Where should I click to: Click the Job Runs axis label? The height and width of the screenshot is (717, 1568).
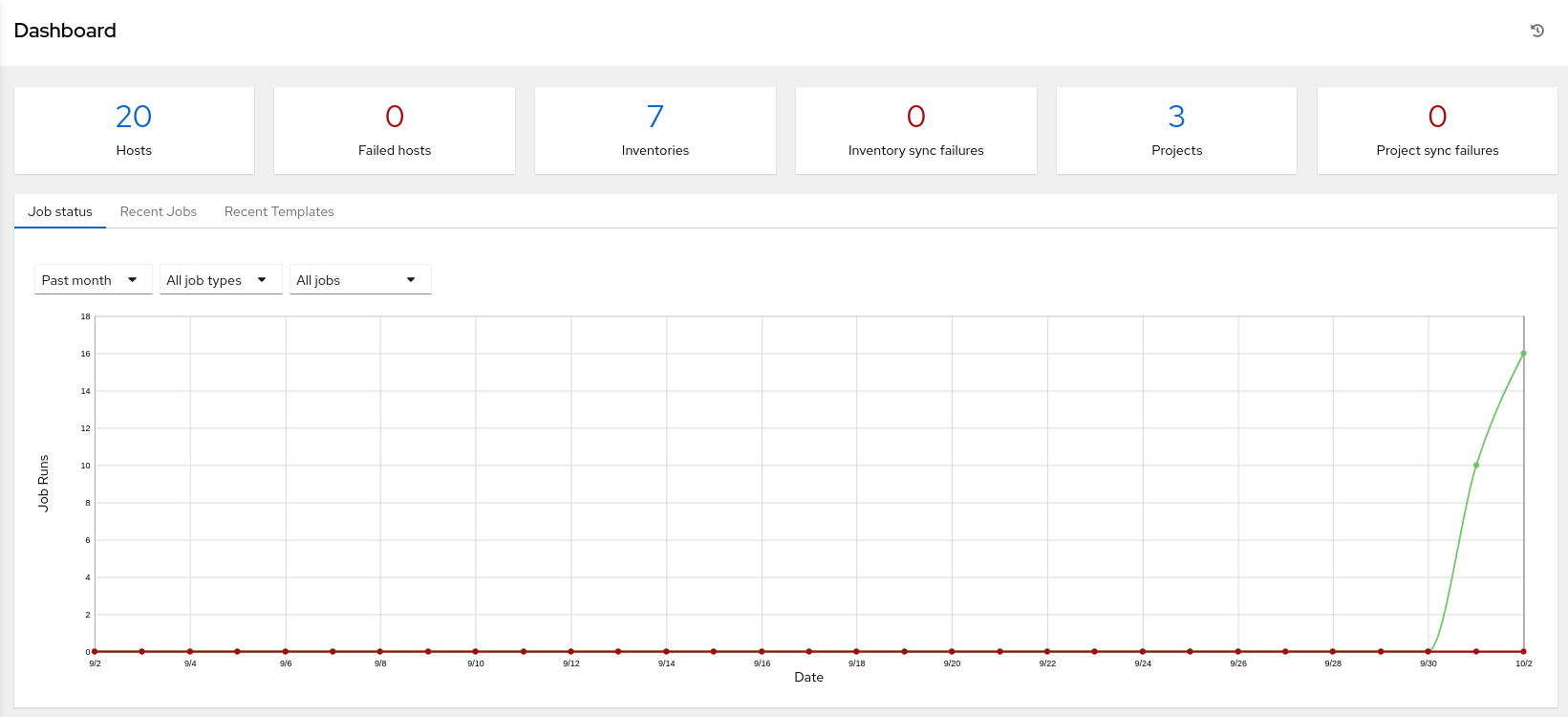43,483
